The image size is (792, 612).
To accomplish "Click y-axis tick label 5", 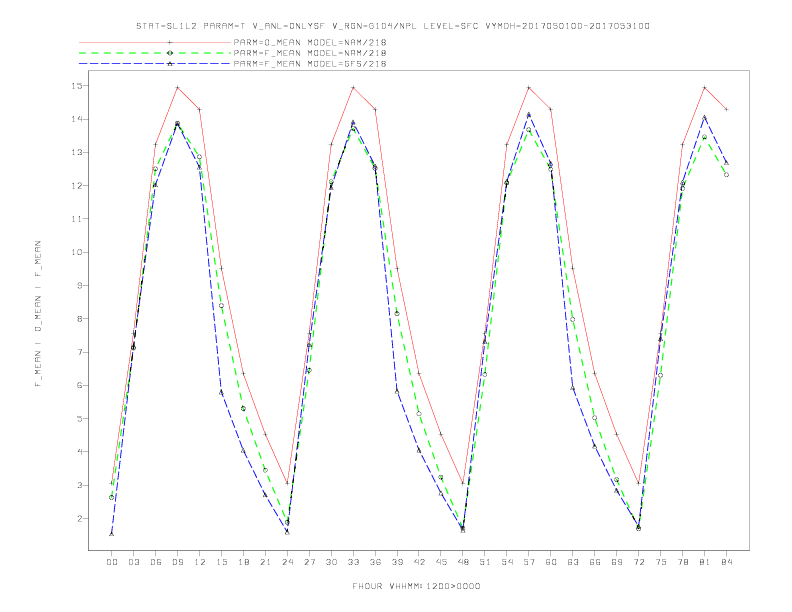I will pyautogui.click(x=80, y=419).
